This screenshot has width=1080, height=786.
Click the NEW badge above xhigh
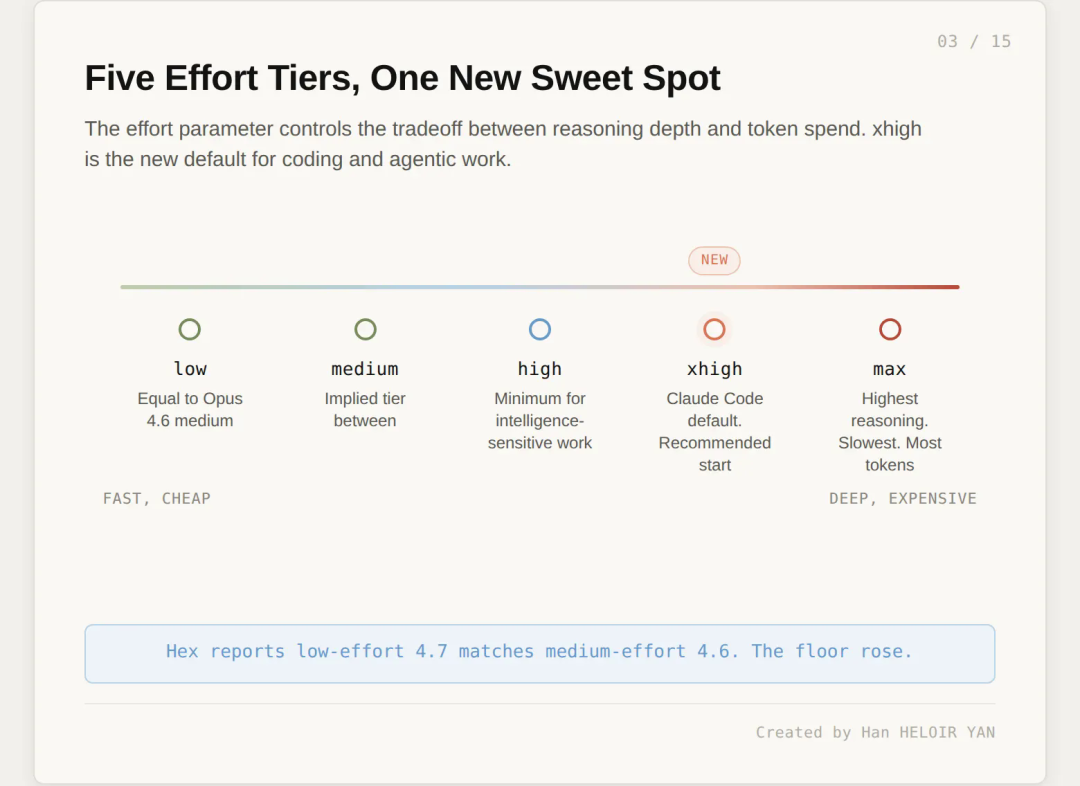pyautogui.click(x=714, y=260)
